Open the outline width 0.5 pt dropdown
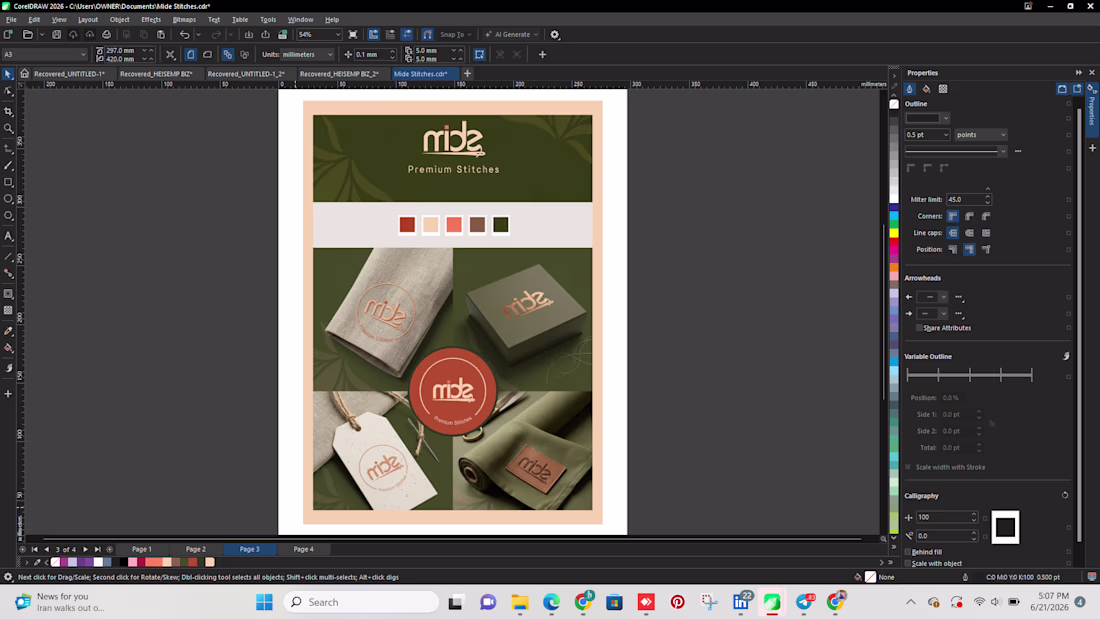1100x619 pixels. pyautogui.click(x=946, y=135)
